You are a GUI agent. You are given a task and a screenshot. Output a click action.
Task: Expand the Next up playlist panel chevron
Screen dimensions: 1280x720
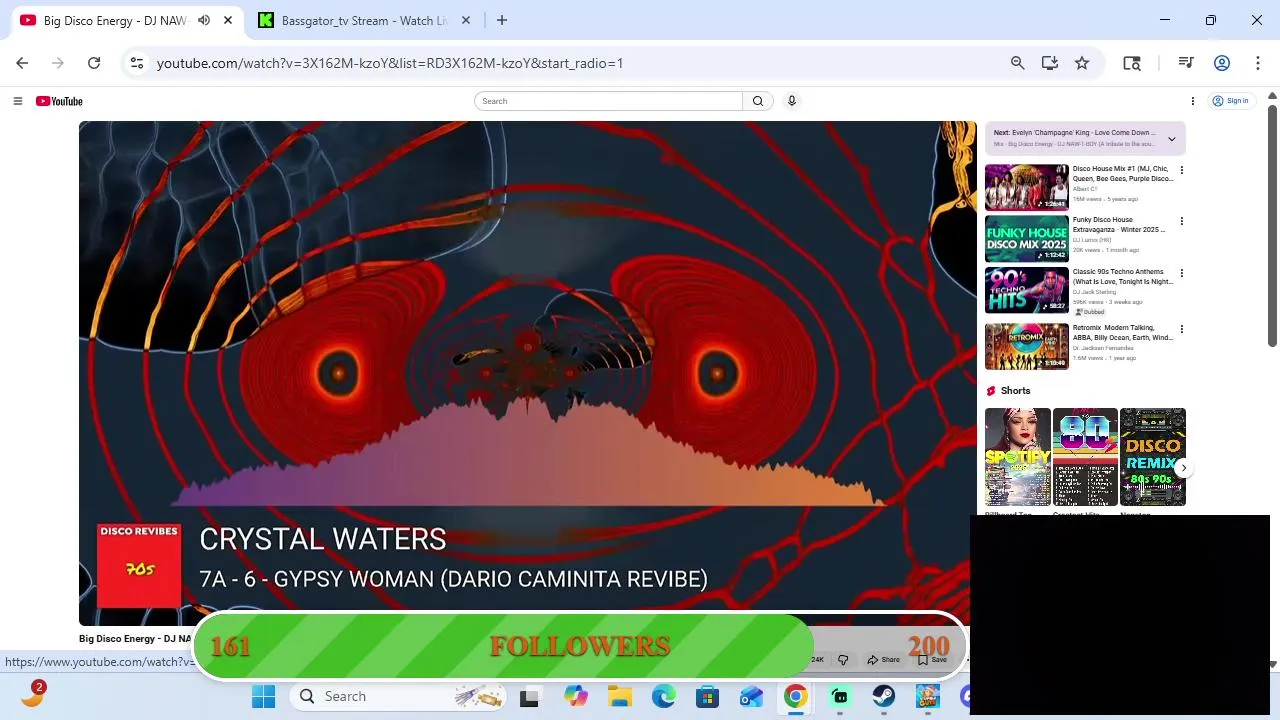tap(1171, 139)
